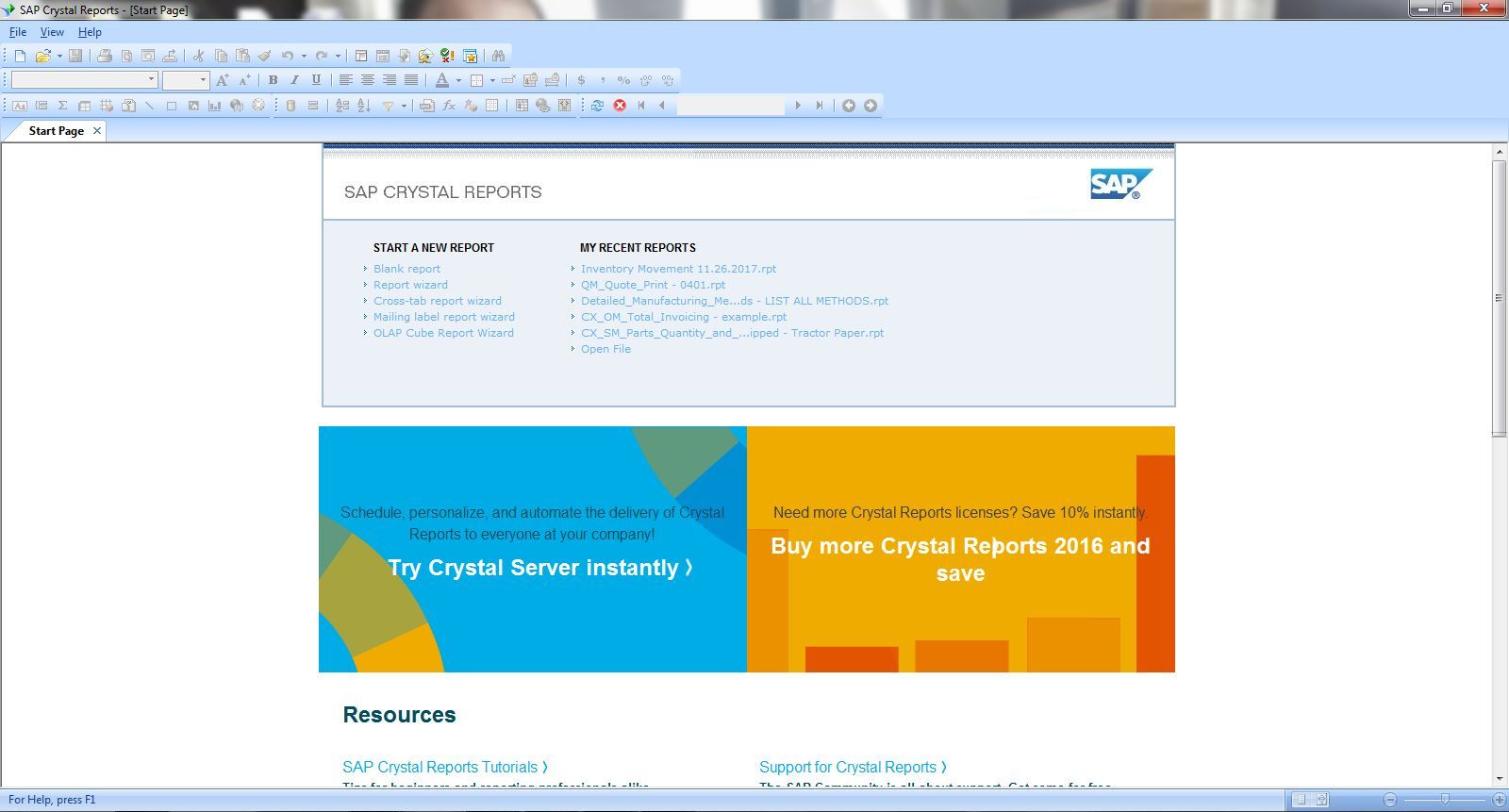Click the Blank report link

click(406, 269)
